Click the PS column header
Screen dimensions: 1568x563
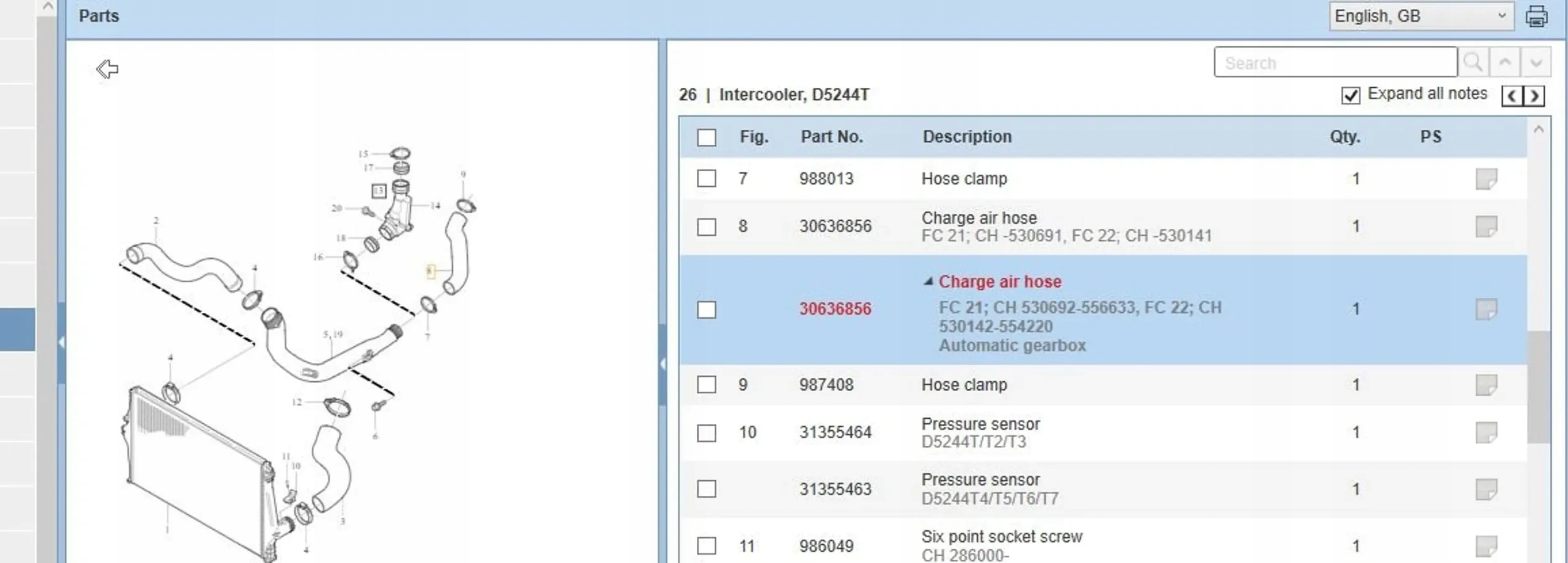pyautogui.click(x=1431, y=137)
